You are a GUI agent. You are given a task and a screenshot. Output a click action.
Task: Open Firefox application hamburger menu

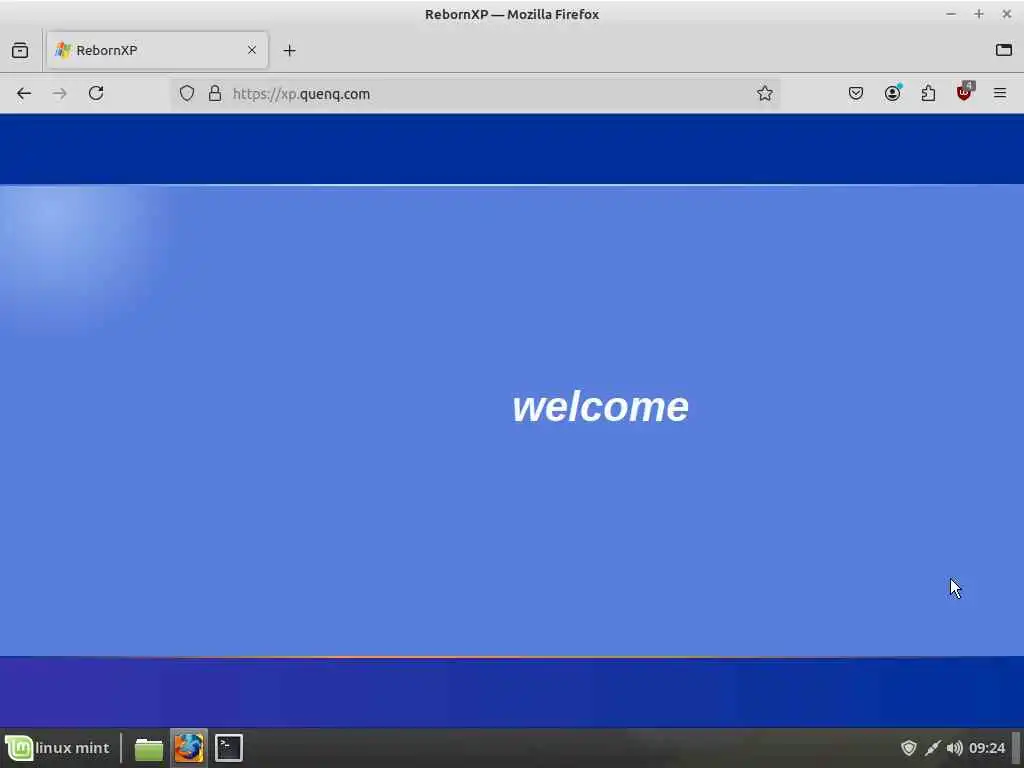point(1000,93)
